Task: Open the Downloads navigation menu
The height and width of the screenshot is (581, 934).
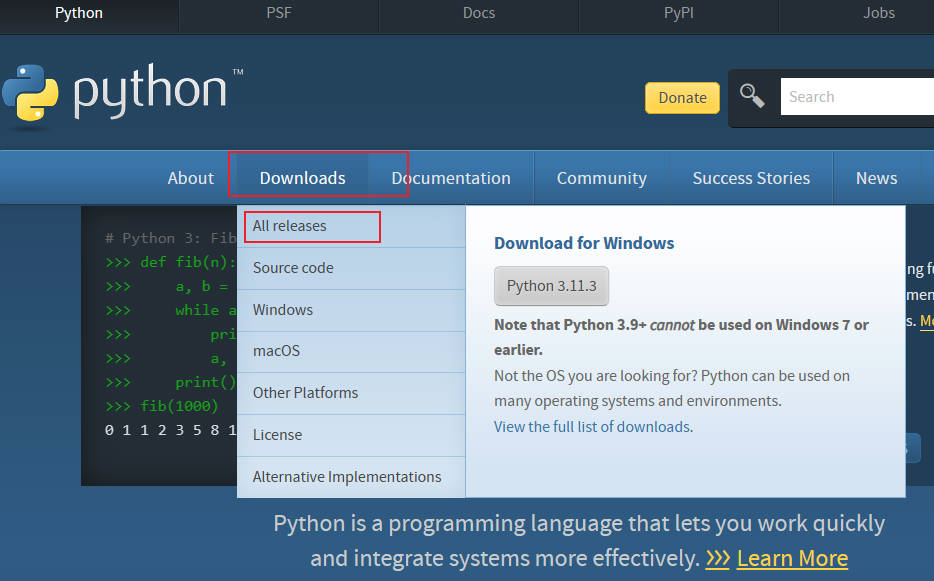Action: click(303, 178)
